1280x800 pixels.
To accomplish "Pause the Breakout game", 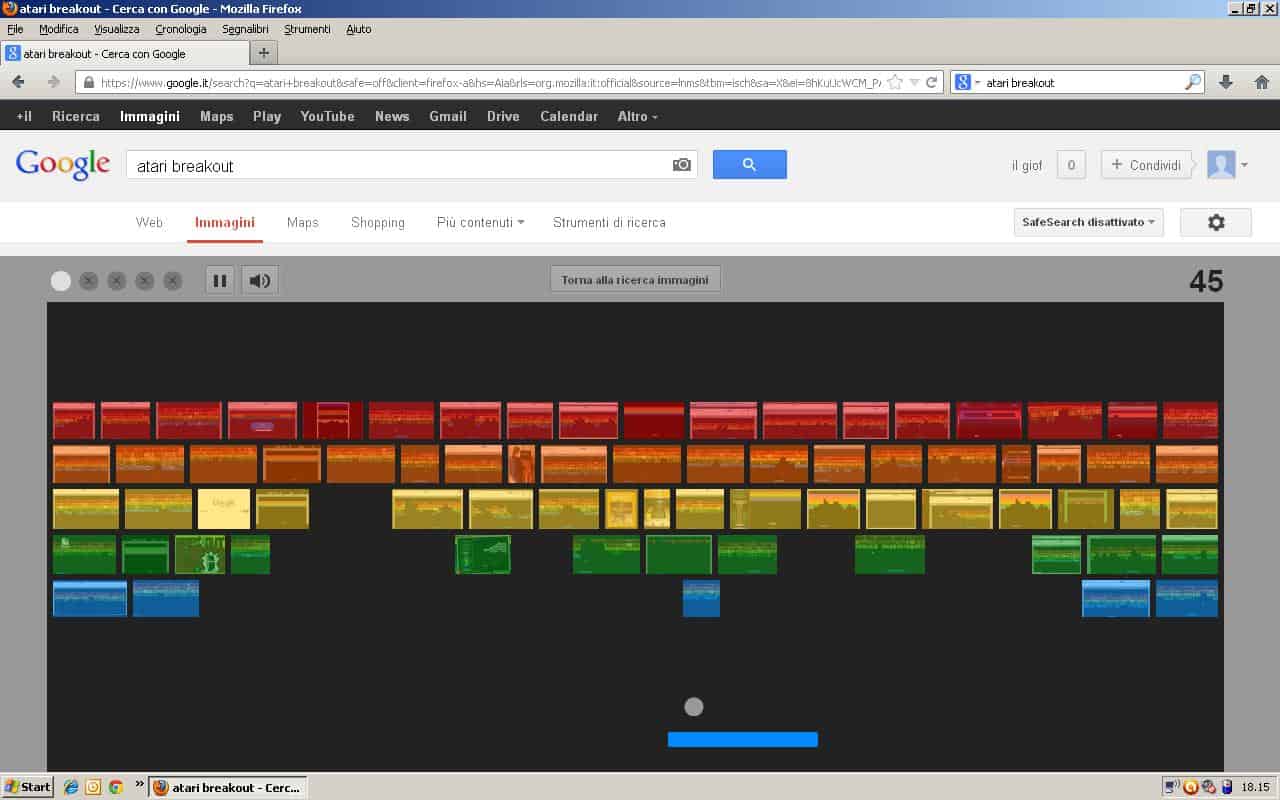I will click(x=220, y=281).
